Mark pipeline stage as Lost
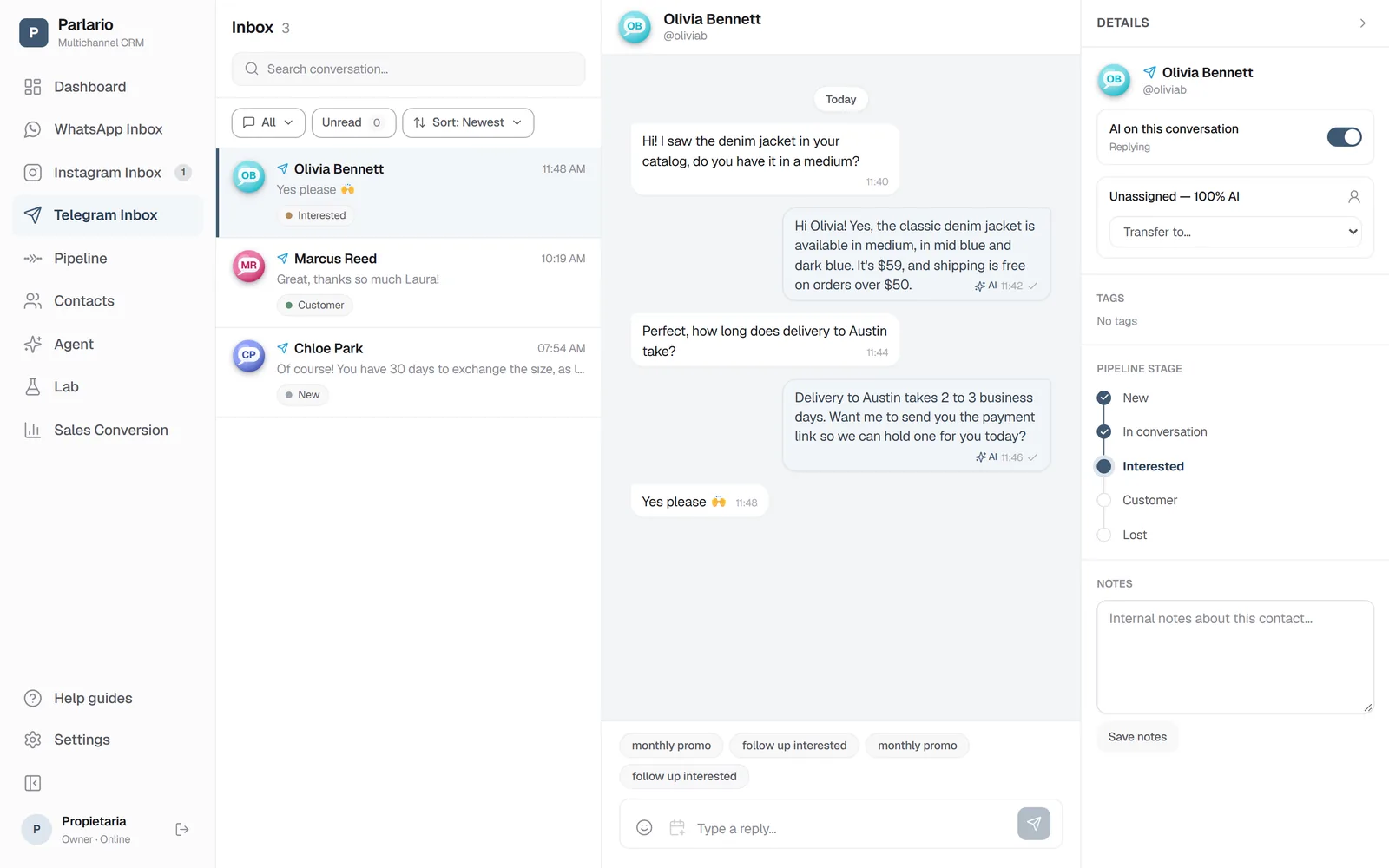This screenshot has height=868, width=1389. (1122, 535)
